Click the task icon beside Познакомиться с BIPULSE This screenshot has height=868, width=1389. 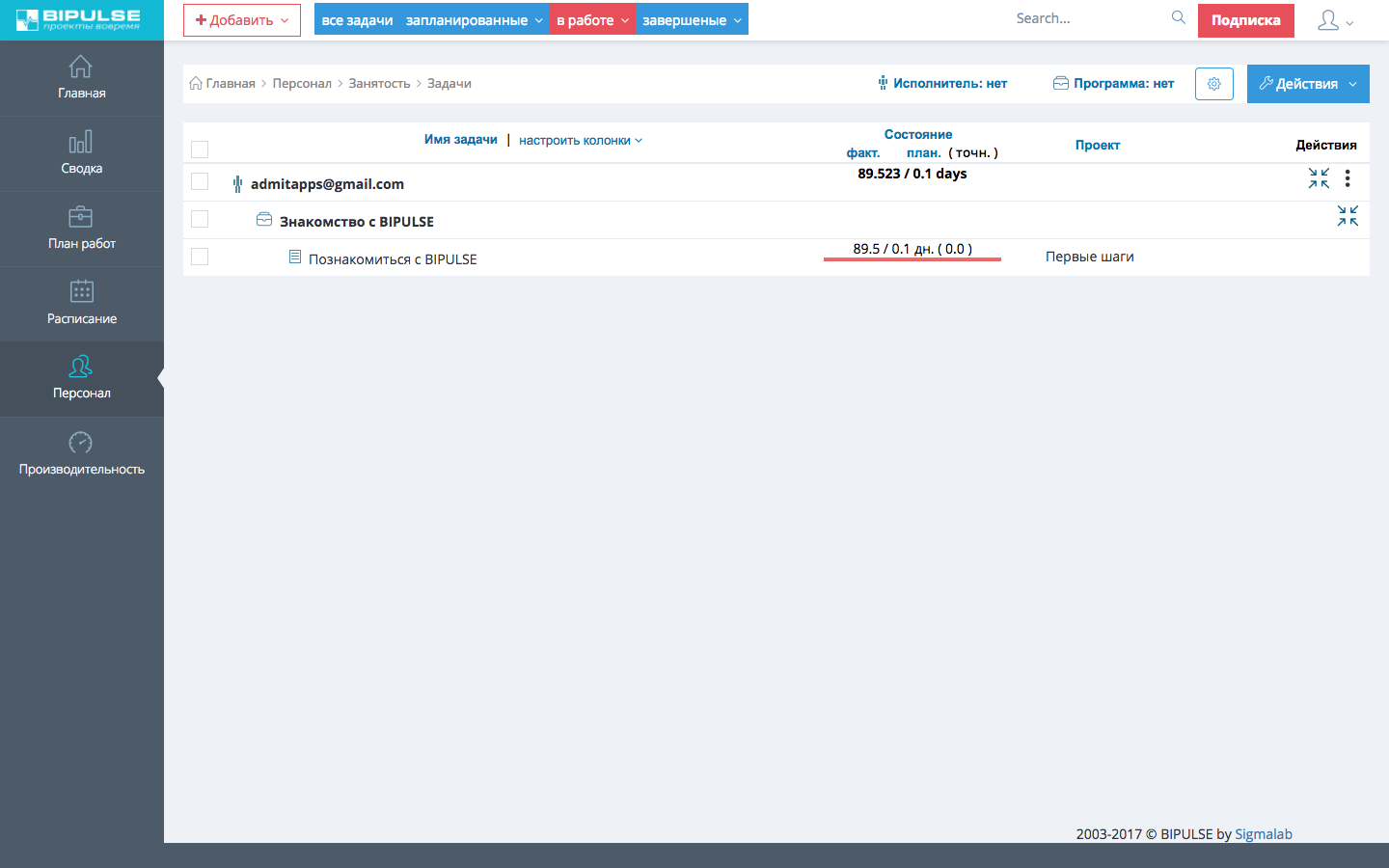point(295,257)
